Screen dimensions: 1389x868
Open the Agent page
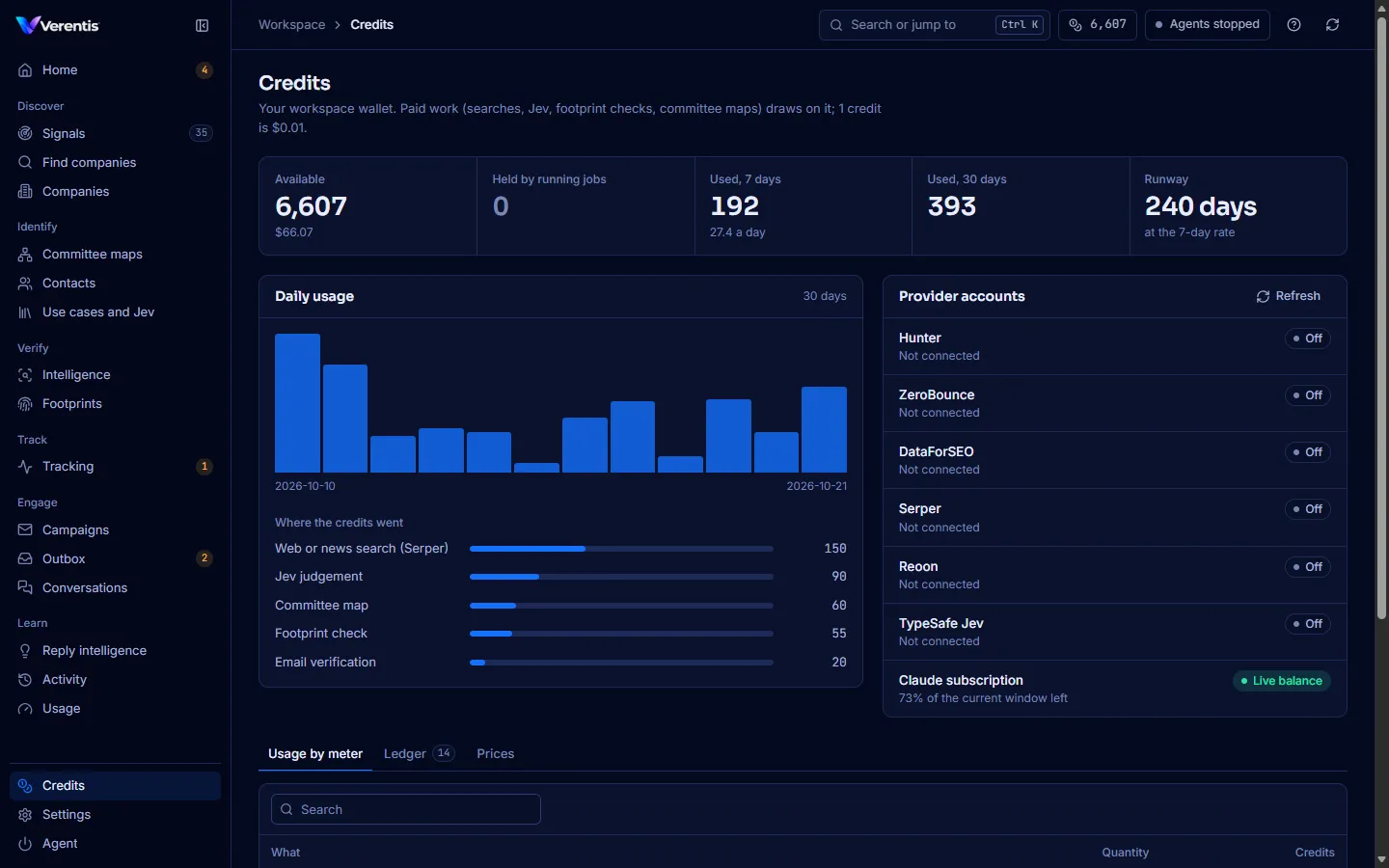click(115, 843)
